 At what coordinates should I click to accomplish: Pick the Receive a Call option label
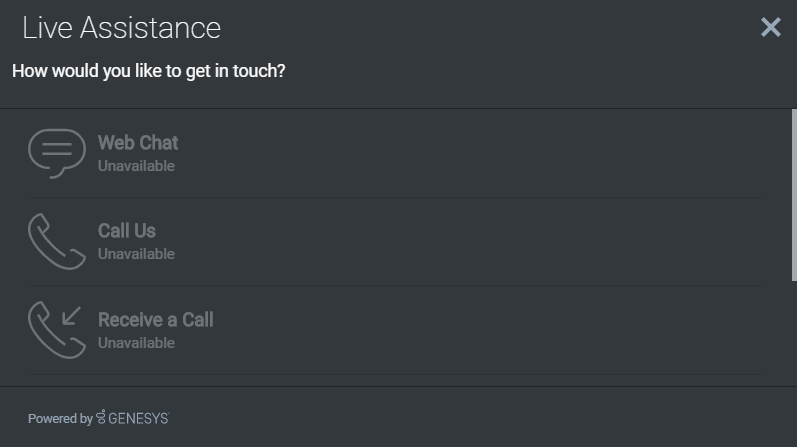pyautogui.click(x=156, y=320)
